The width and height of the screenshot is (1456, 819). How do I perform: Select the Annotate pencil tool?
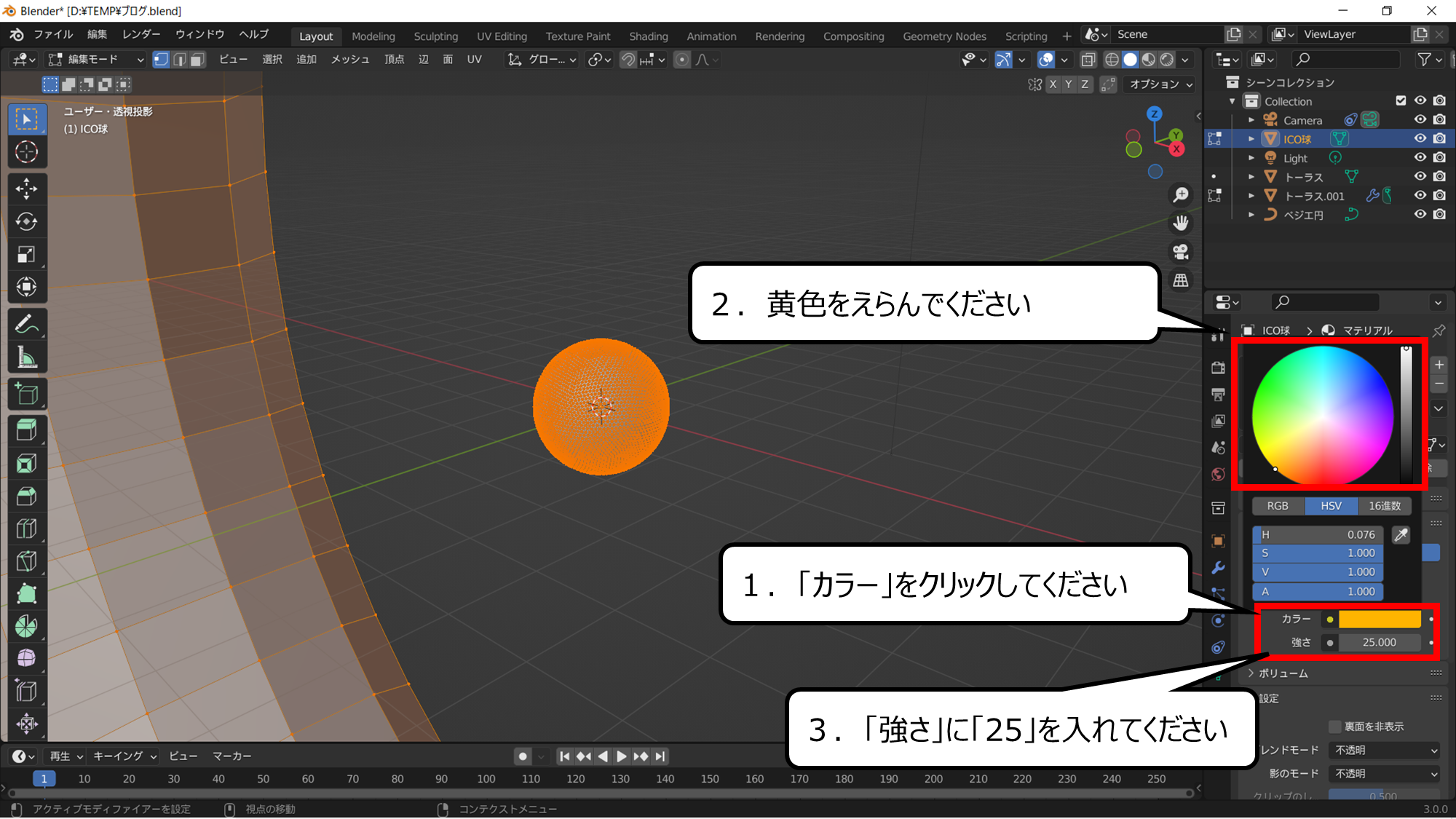27,325
